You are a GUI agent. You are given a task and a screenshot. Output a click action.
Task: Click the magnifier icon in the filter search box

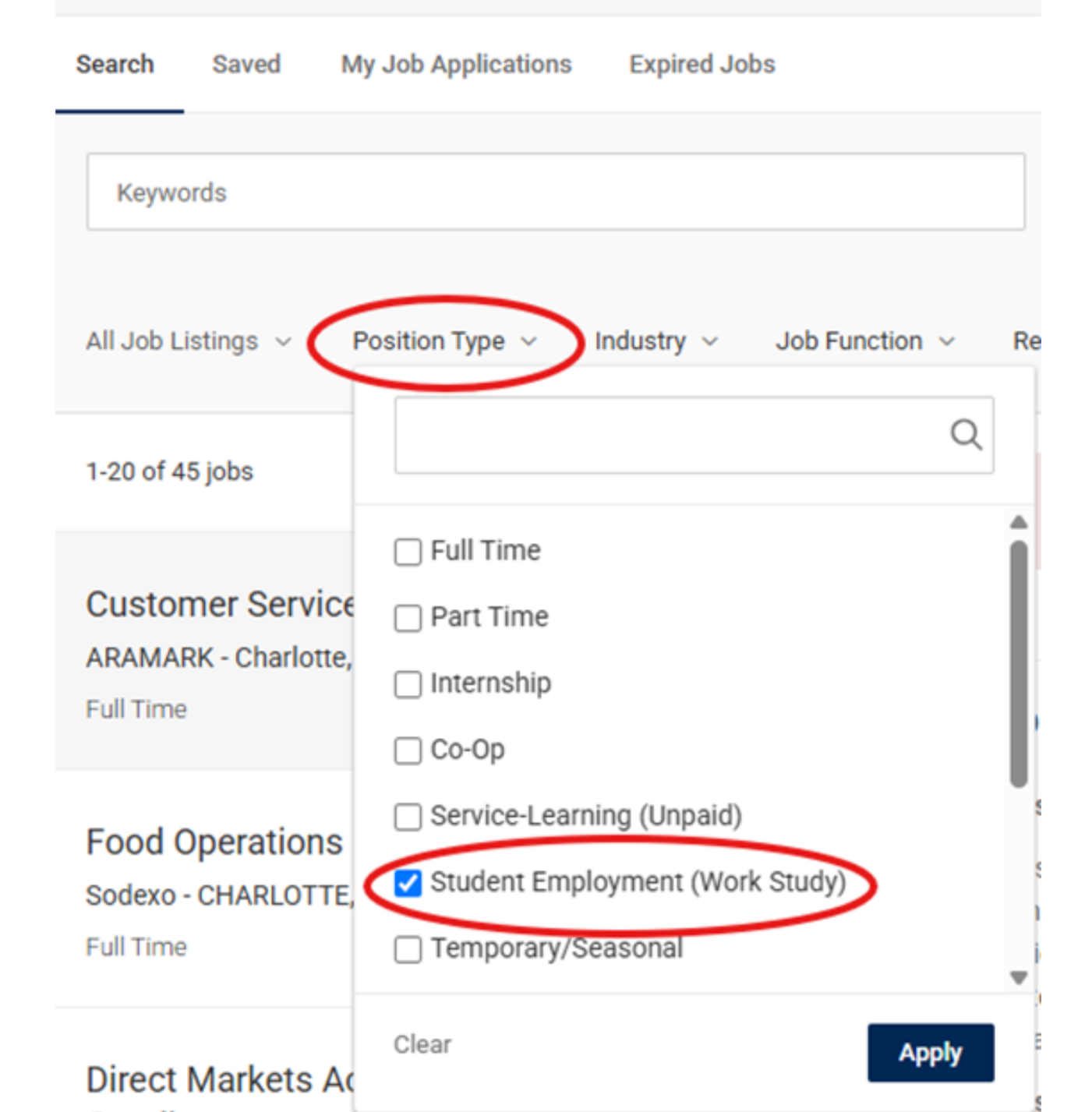(966, 434)
